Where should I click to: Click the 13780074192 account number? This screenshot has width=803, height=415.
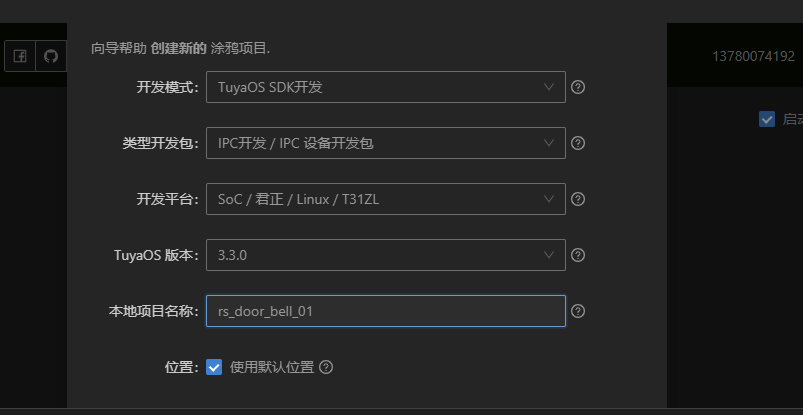point(753,56)
